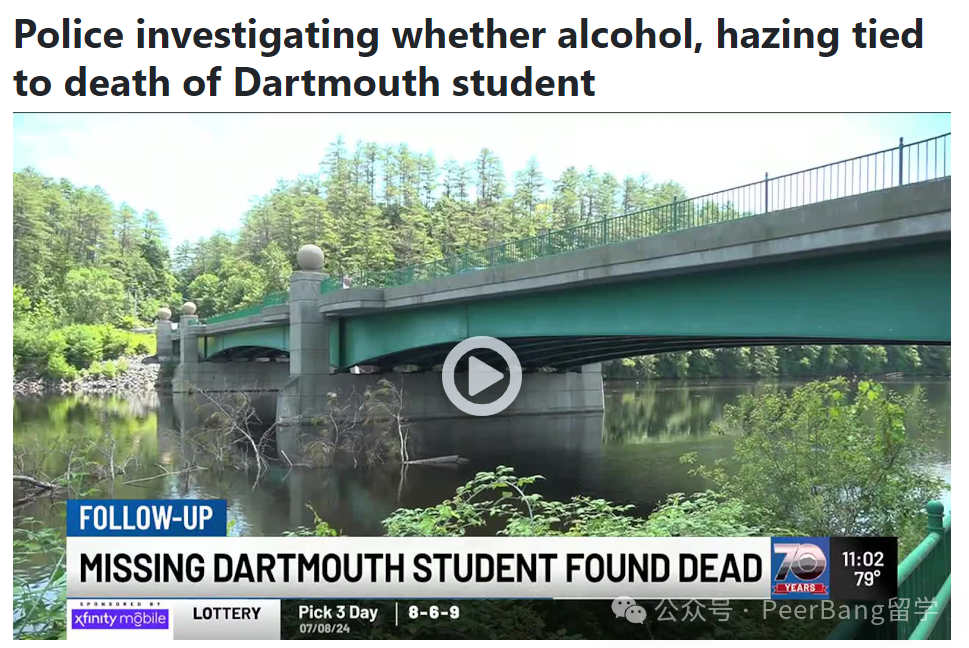
Task: Click the 79° temperature reading
Action: [867, 579]
